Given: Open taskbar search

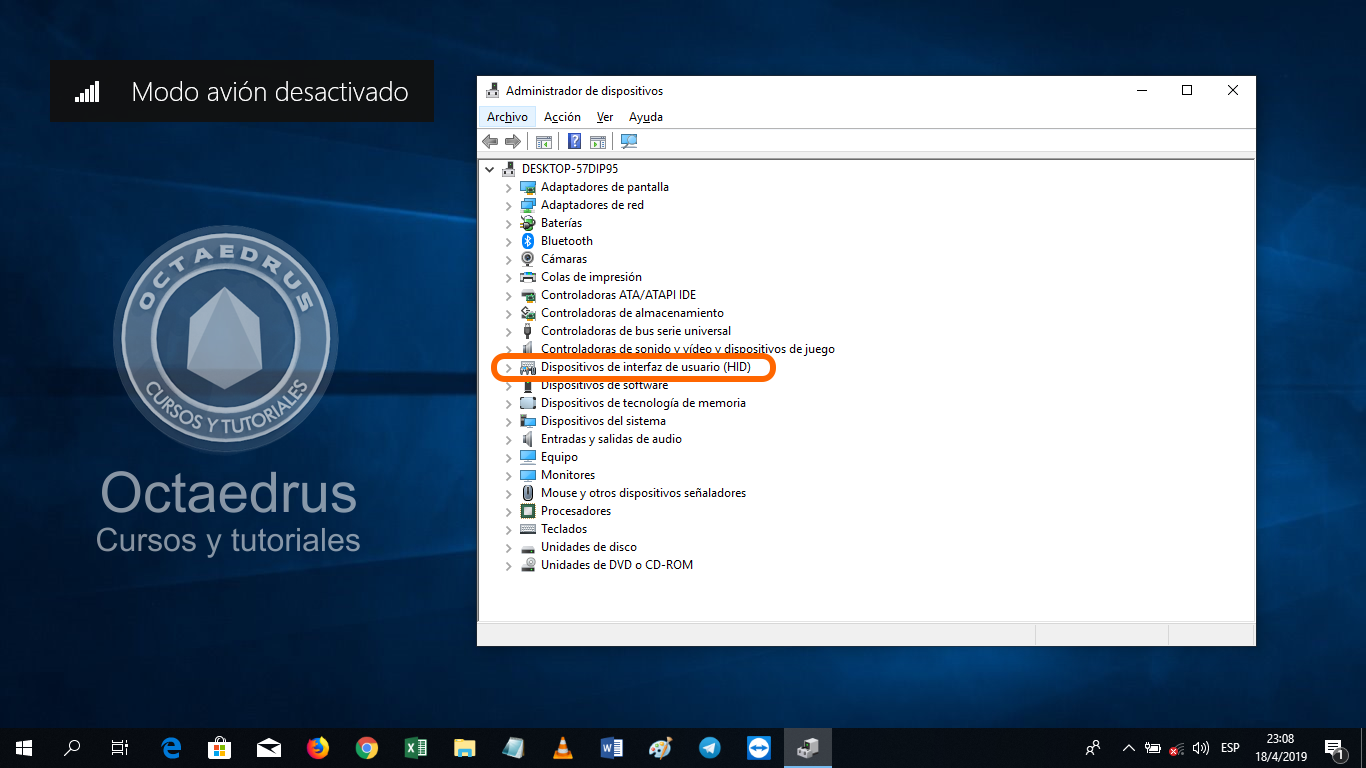Looking at the screenshot, I should (x=72, y=748).
